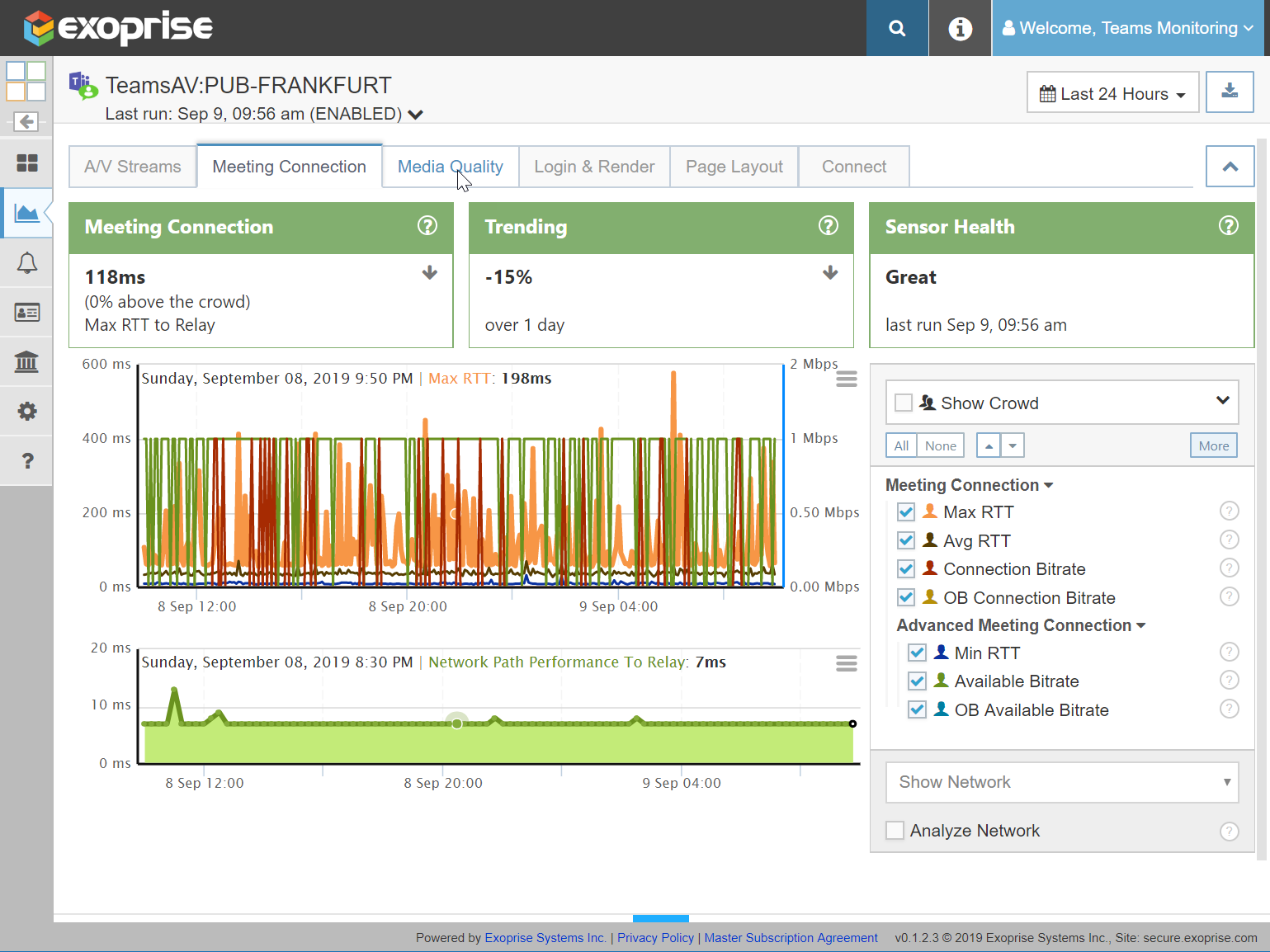Open help on Trending card
The width and height of the screenshot is (1270, 952).
click(829, 225)
